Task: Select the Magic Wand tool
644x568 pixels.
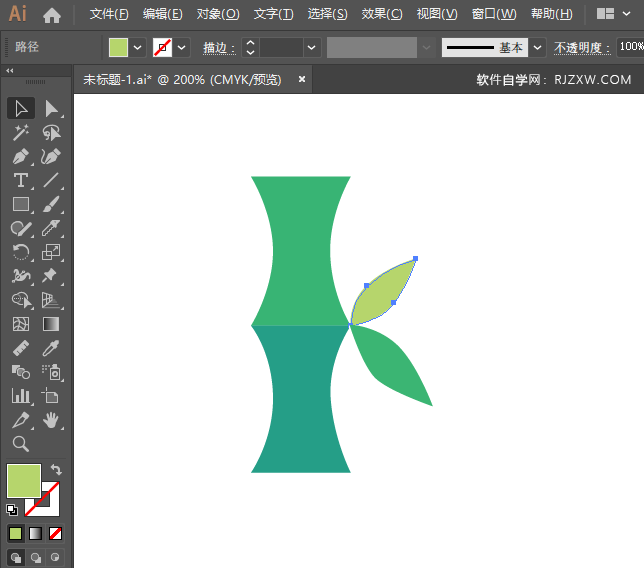Action: [x=21, y=132]
